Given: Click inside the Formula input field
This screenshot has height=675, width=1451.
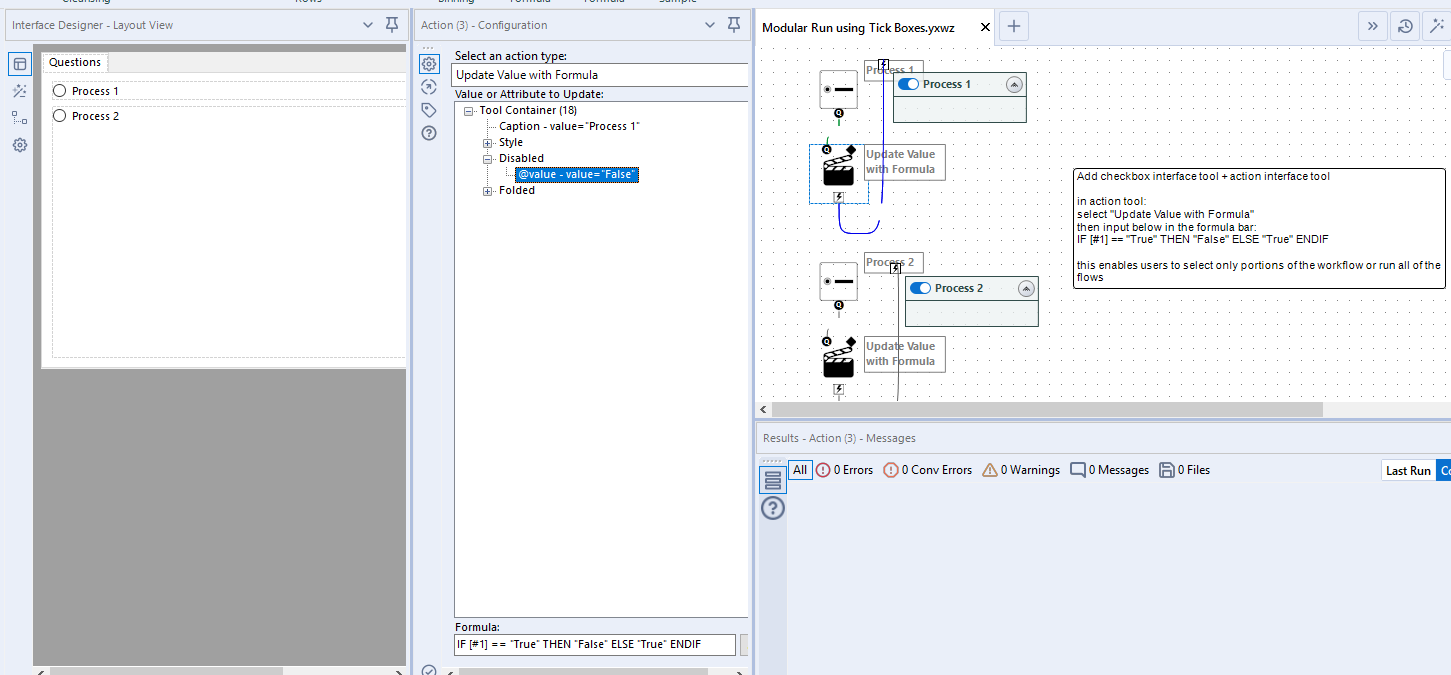Looking at the screenshot, I should pos(594,644).
